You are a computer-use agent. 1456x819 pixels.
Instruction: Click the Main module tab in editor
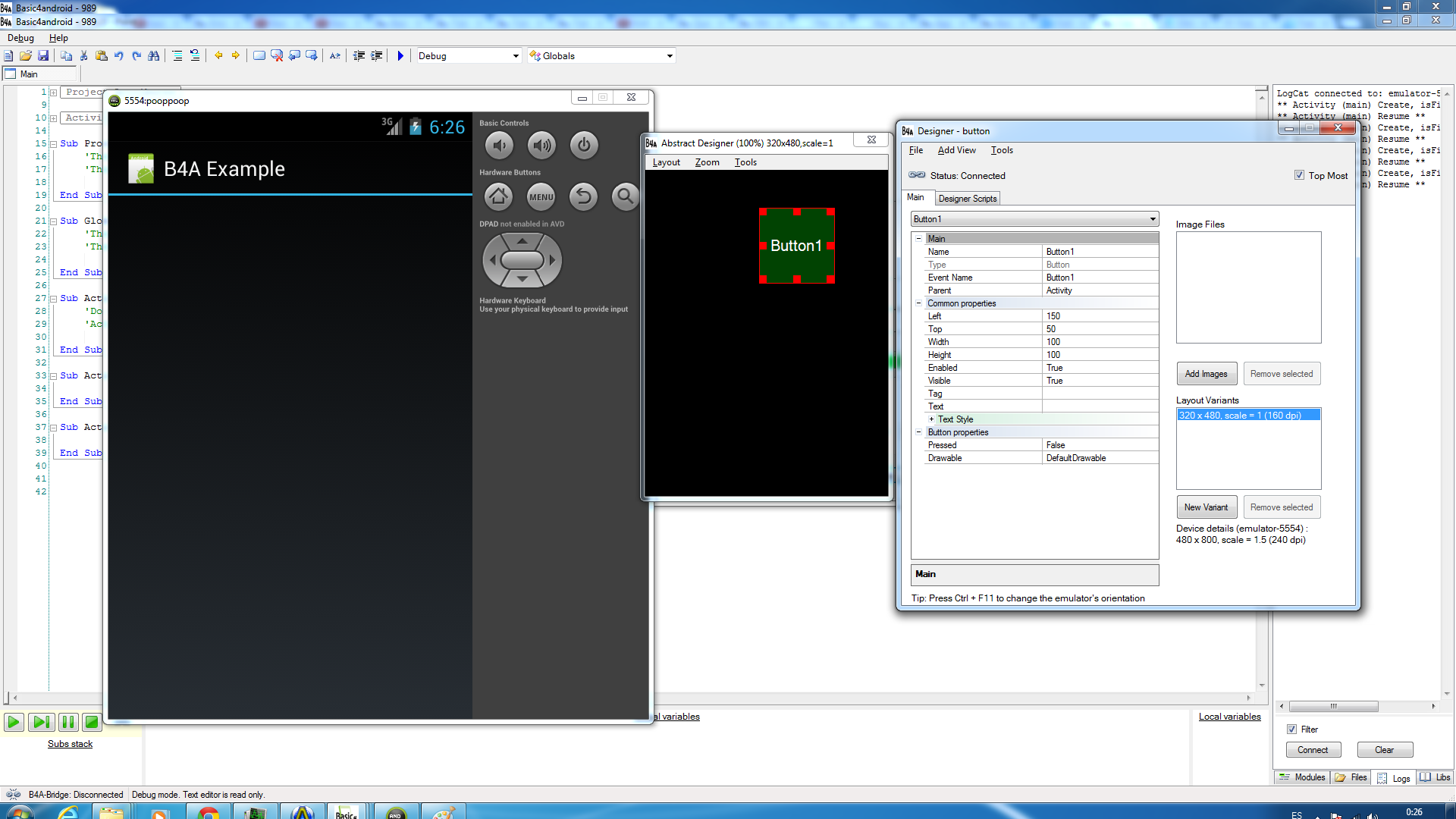tap(39, 74)
